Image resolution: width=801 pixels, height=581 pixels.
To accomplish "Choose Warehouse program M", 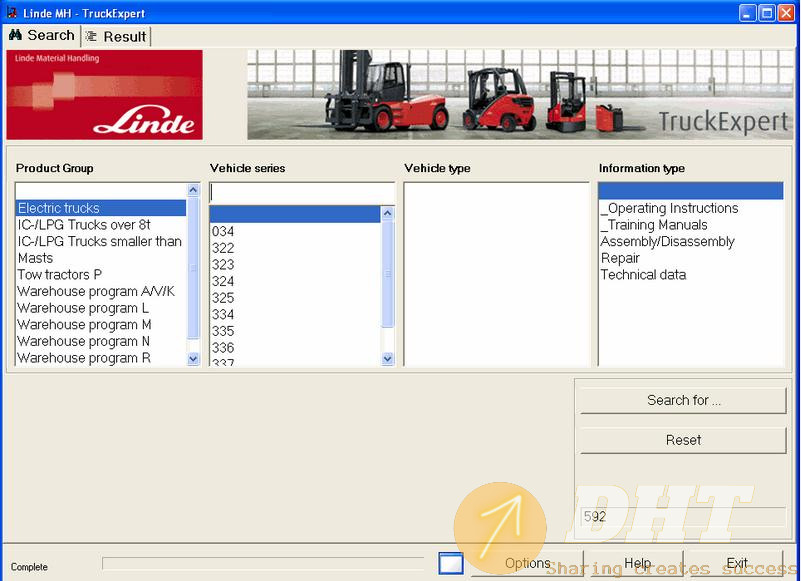I will (101, 324).
